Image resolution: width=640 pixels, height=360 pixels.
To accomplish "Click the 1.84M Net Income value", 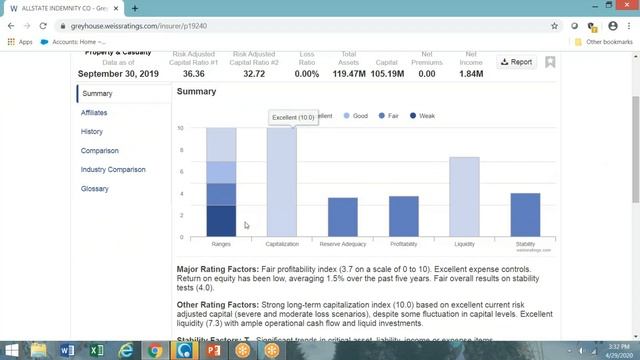I will (471, 74).
